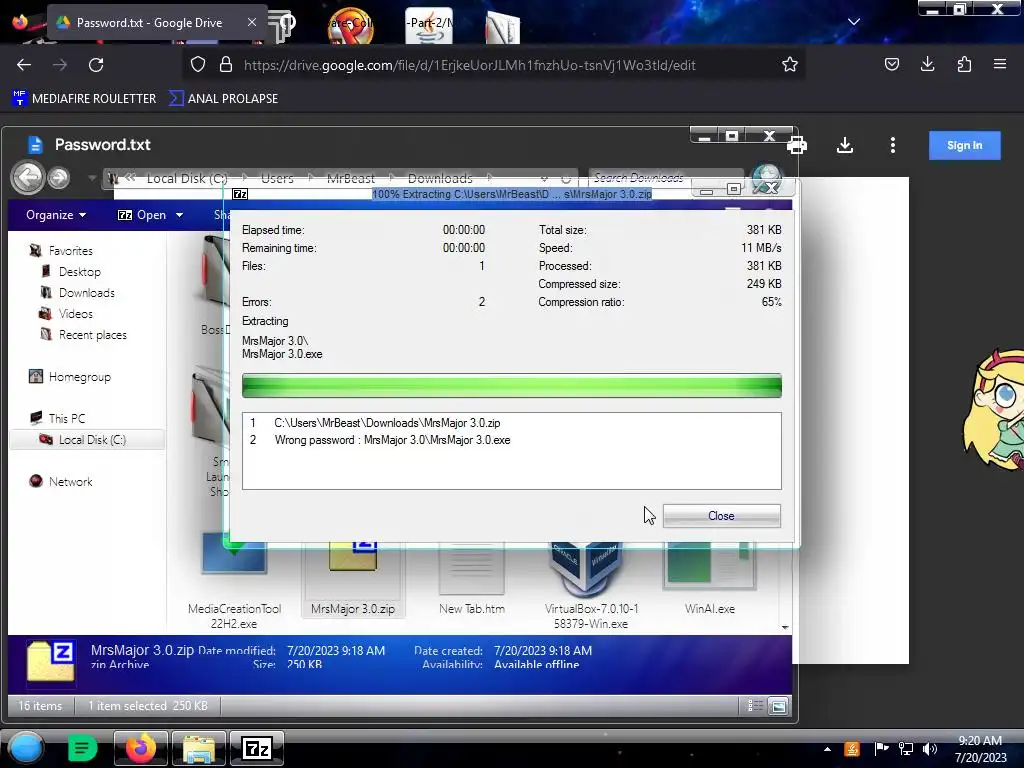Click the Close button in 7-Zip dialog
The width and height of the screenshot is (1024, 768).
[721, 516]
